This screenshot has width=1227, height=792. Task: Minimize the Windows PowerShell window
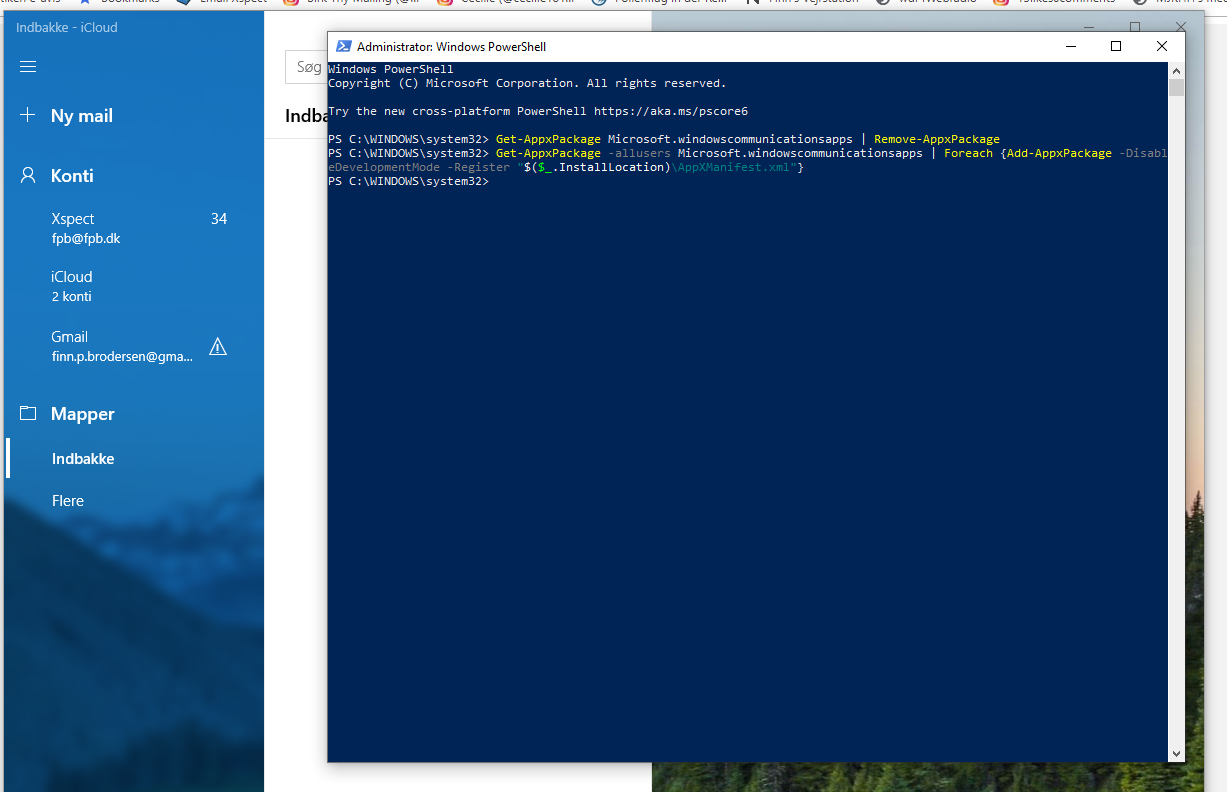pos(1071,46)
